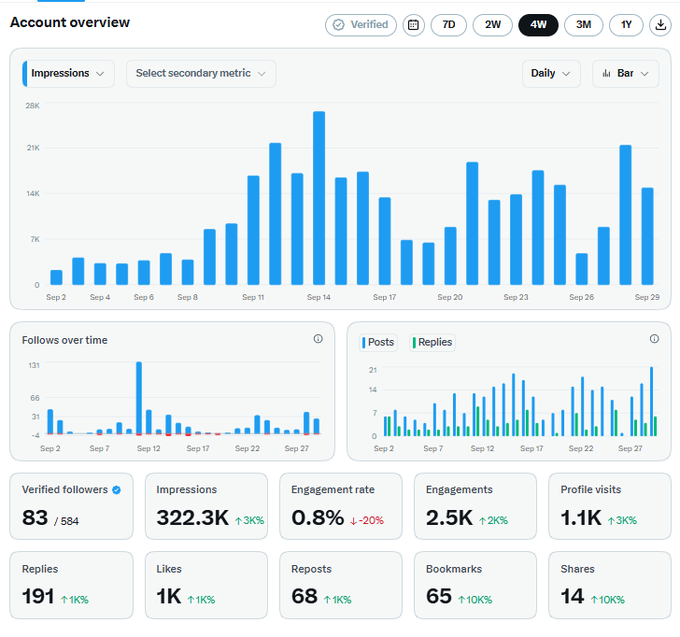Select the 1Y time range
680x637 pixels.
coord(626,25)
